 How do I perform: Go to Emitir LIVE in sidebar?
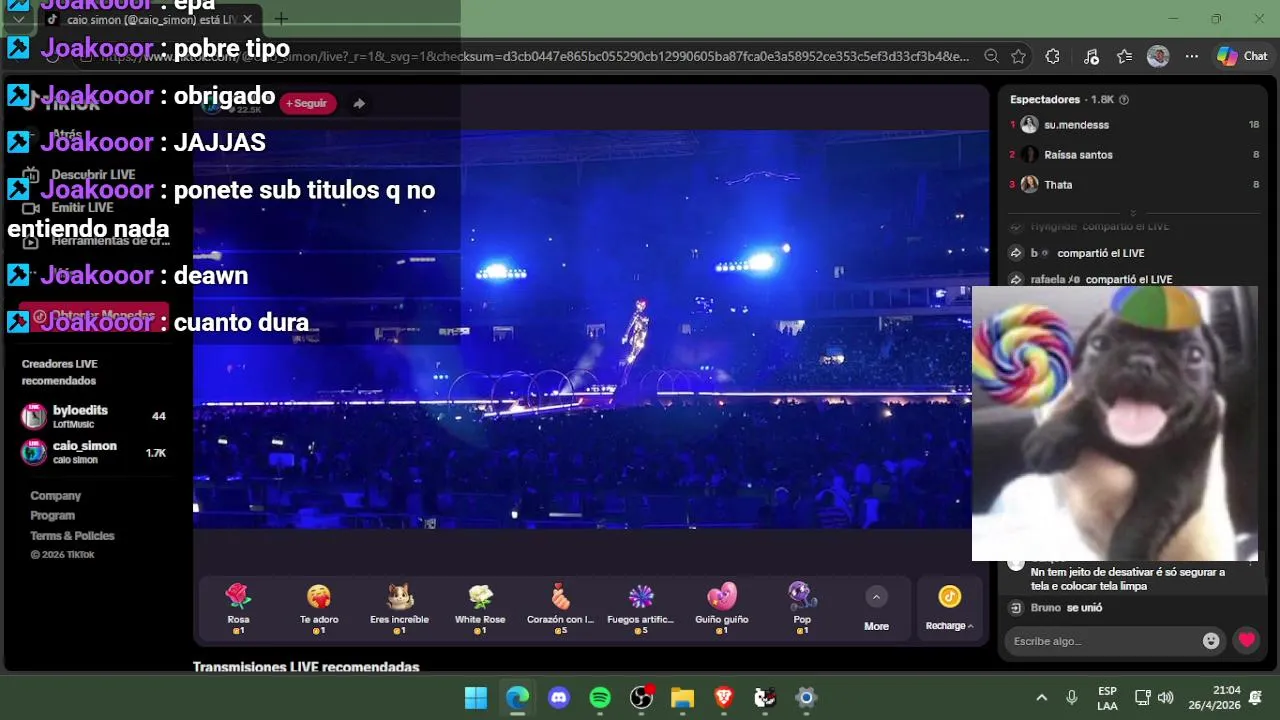(x=82, y=208)
